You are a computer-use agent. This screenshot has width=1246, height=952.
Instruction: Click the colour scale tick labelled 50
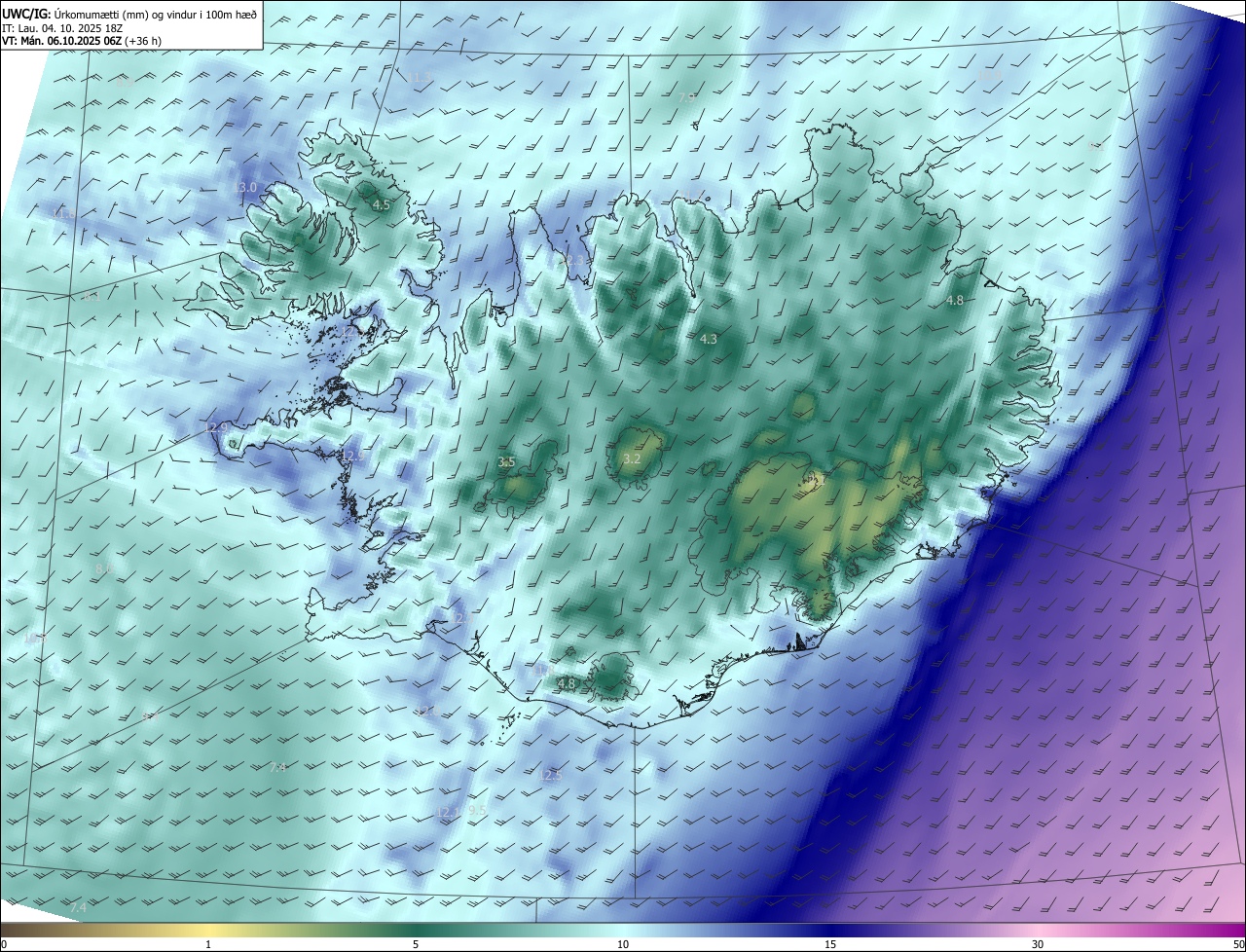click(1238, 944)
